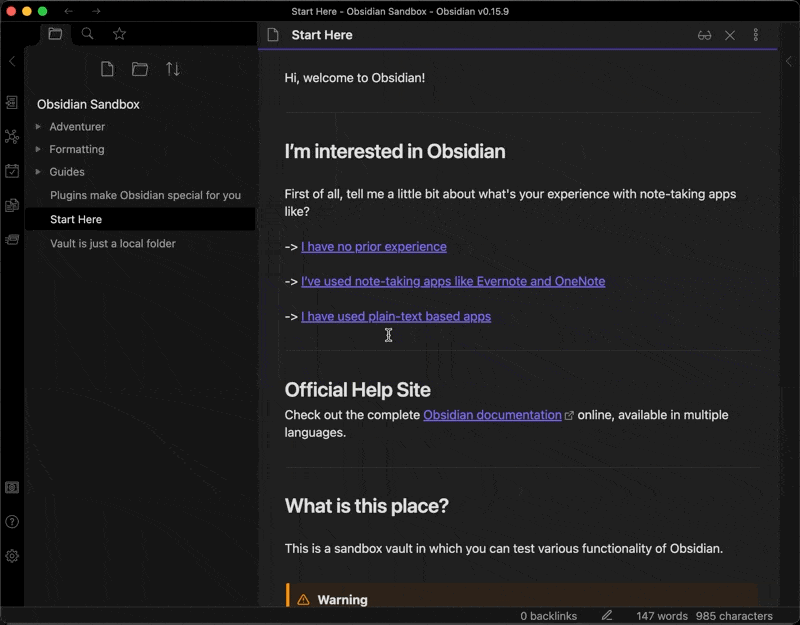800x625 pixels.
Task: Close the Start Here pane
Action: [x=730, y=35]
